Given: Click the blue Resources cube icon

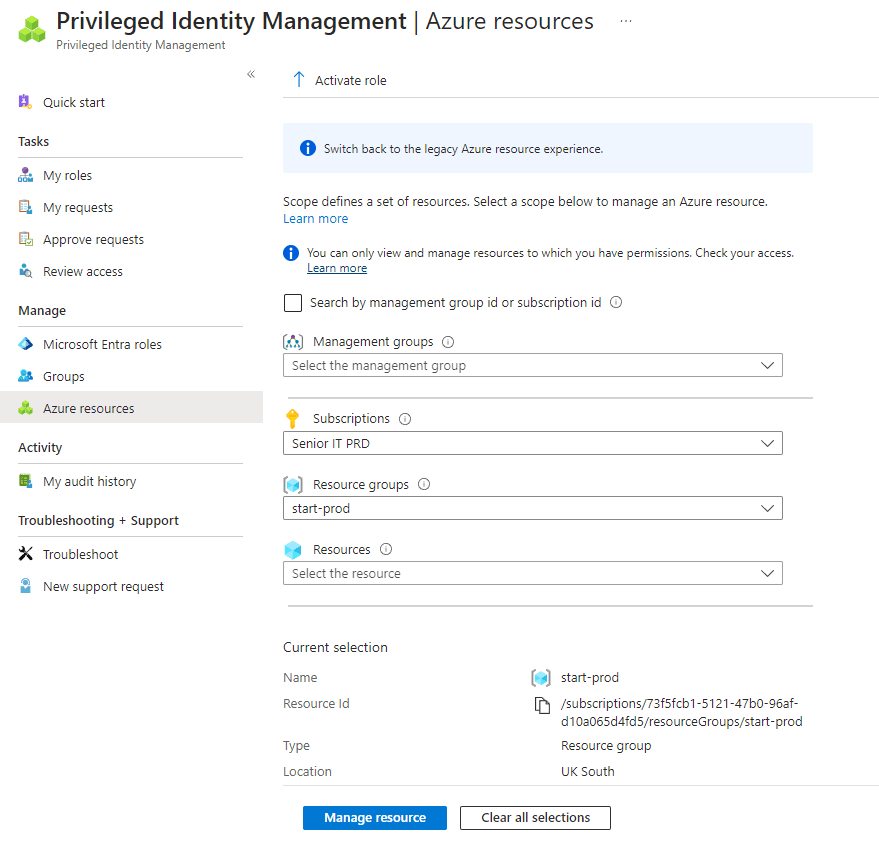Looking at the screenshot, I should (293, 550).
